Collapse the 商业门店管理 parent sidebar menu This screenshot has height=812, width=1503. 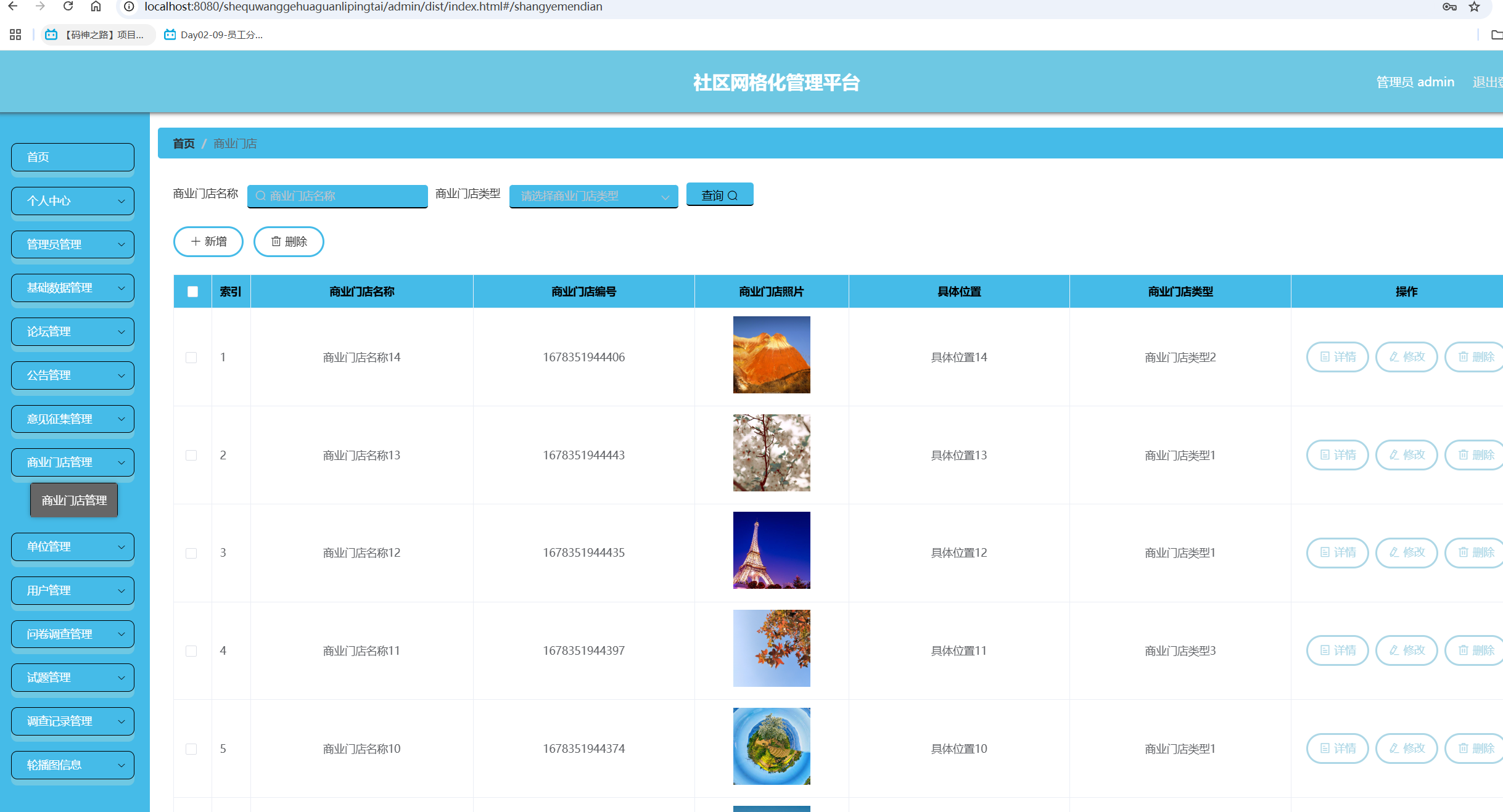click(x=73, y=462)
